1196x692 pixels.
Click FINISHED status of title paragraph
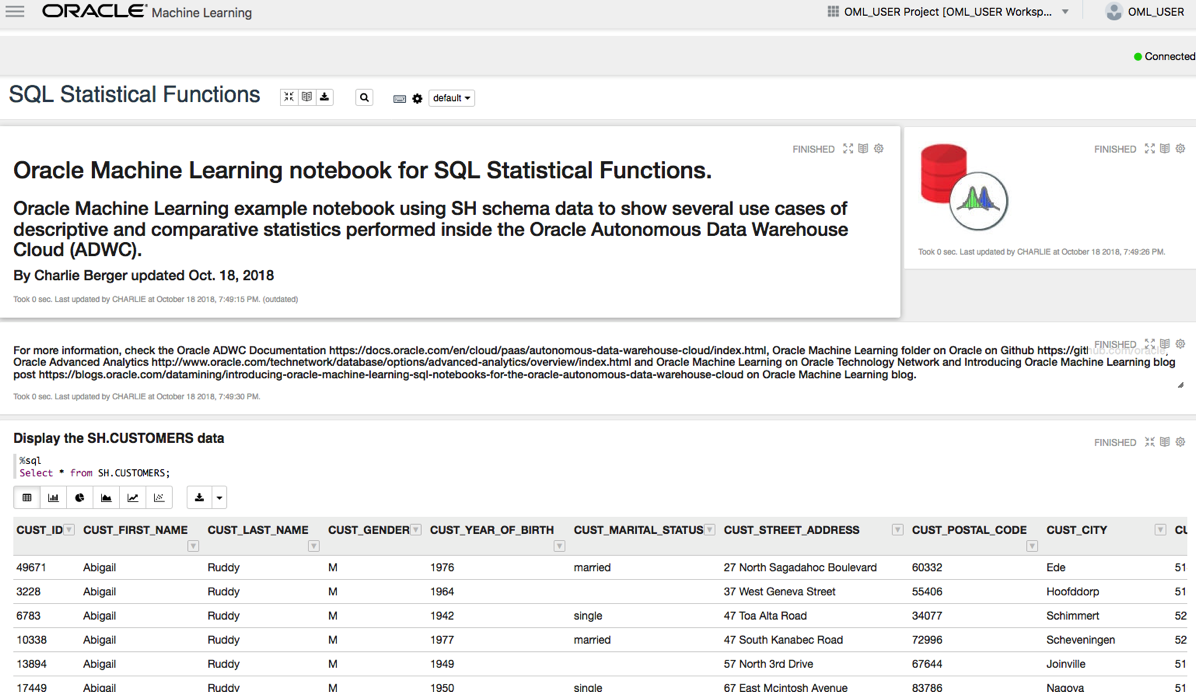pos(813,150)
